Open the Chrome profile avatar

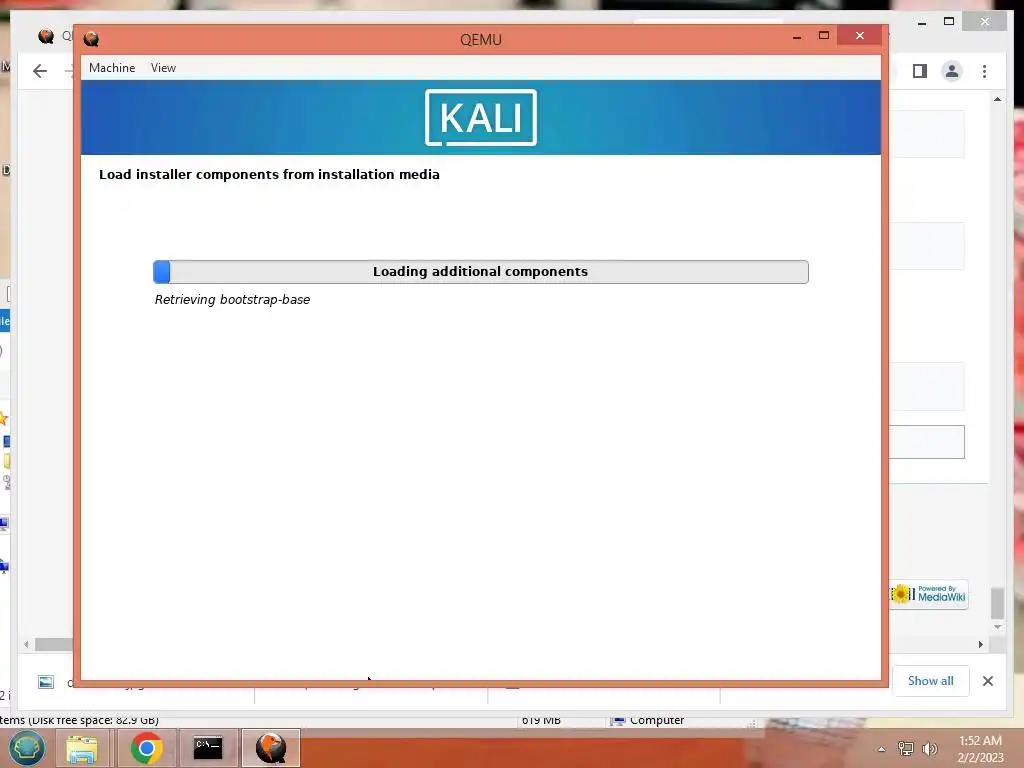pyautogui.click(x=952, y=71)
